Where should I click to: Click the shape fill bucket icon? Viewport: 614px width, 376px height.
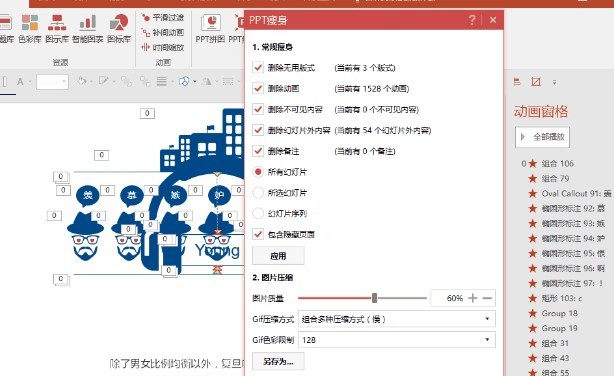point(81,81)
